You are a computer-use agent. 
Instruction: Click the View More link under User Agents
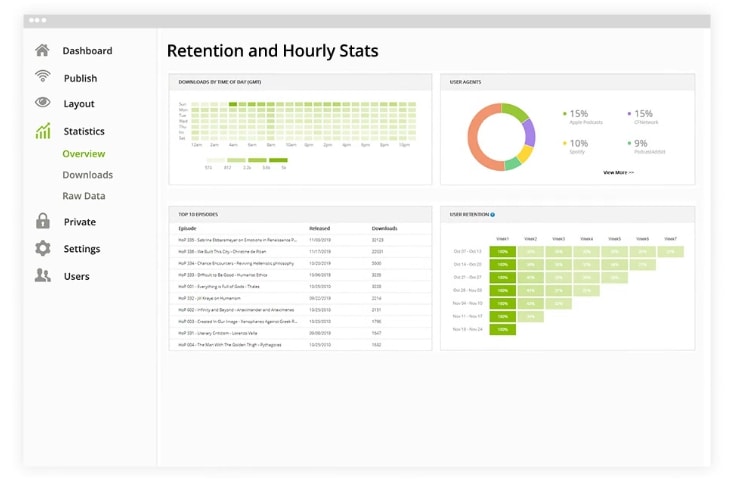(x=618, y=173)
